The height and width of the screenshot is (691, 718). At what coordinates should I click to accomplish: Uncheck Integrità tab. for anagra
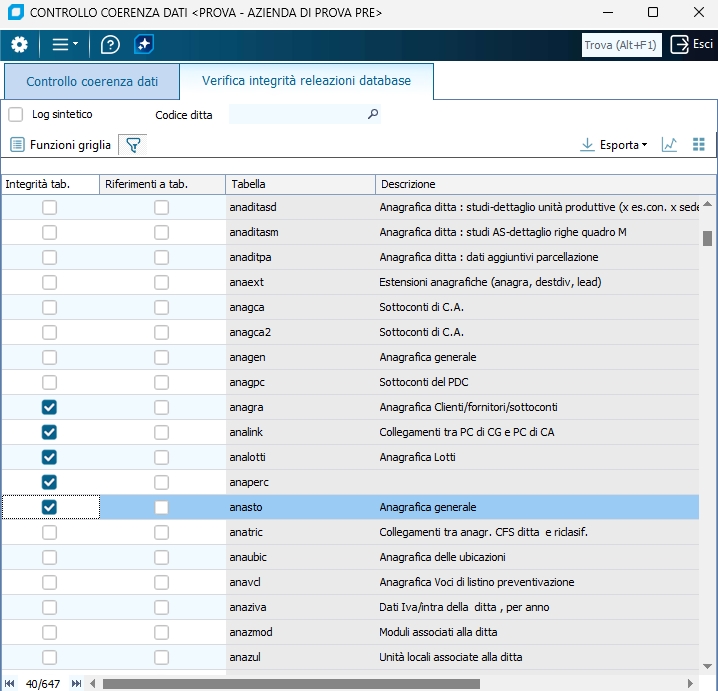click(x=49, y=408)
